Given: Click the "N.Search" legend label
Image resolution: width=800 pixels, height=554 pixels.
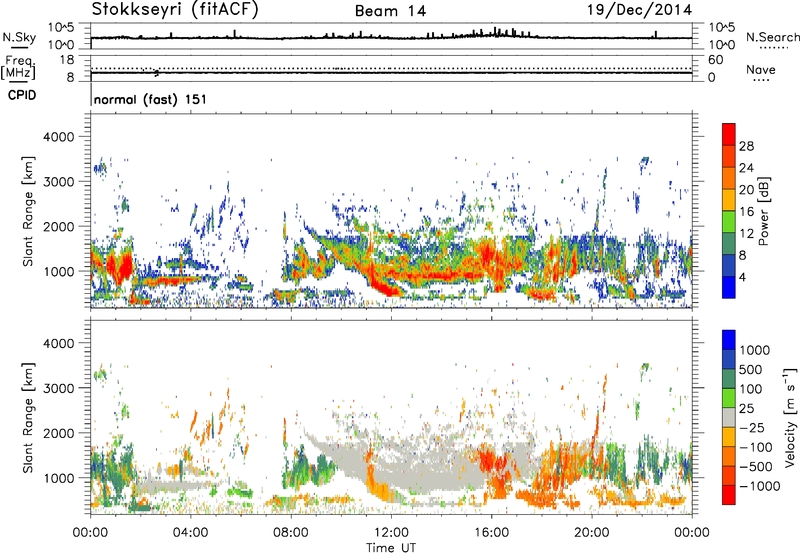Looking at the screenshot, I should [x=773, y=37].
